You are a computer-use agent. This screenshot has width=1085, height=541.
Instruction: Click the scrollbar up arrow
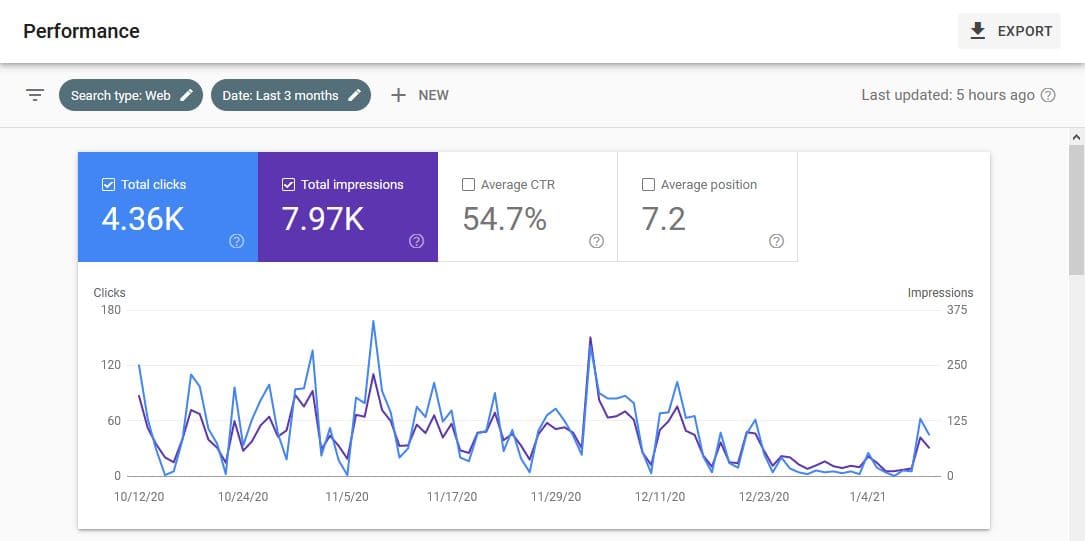click(1076, 136)
